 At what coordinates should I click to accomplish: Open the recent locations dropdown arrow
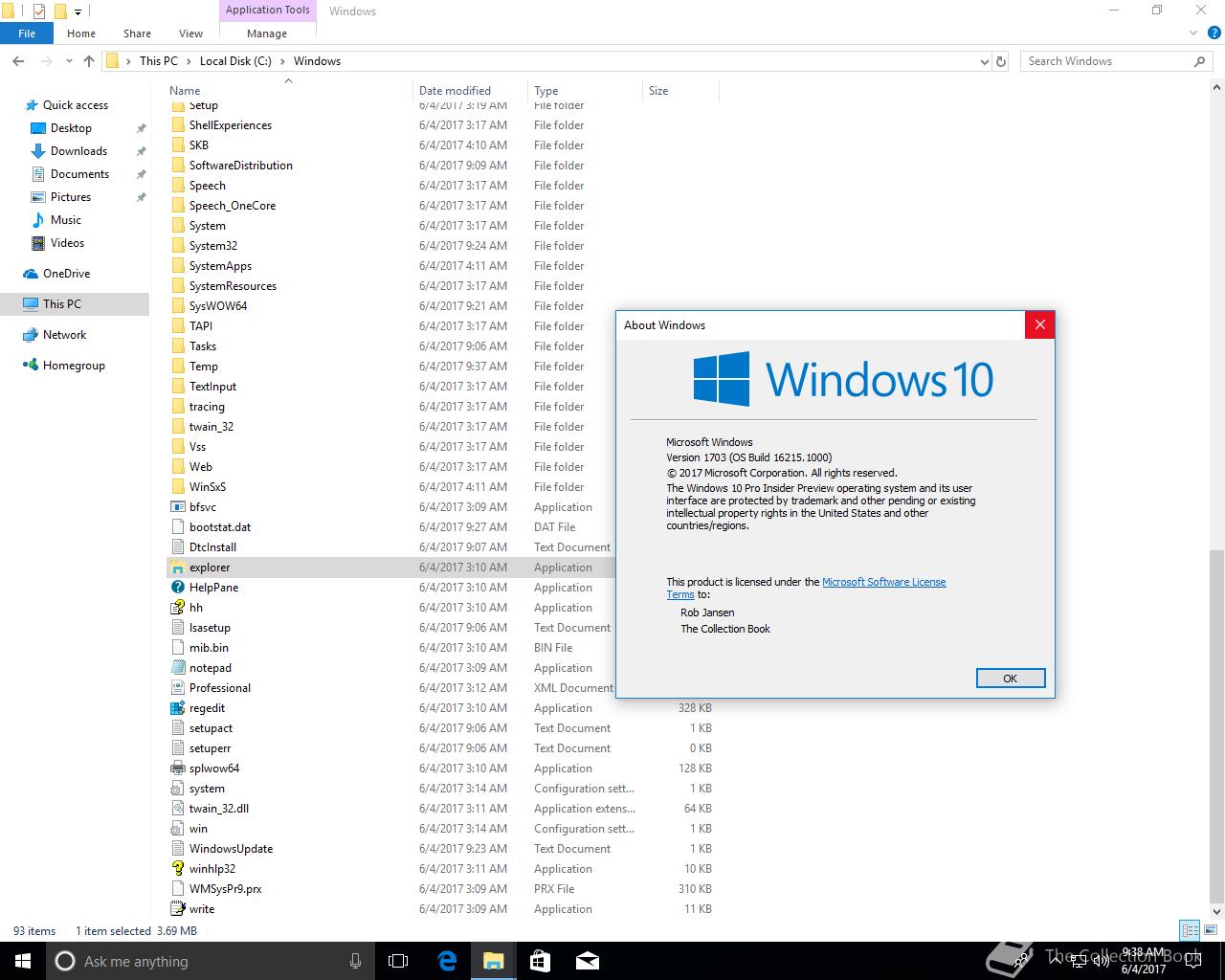point(69,61)
